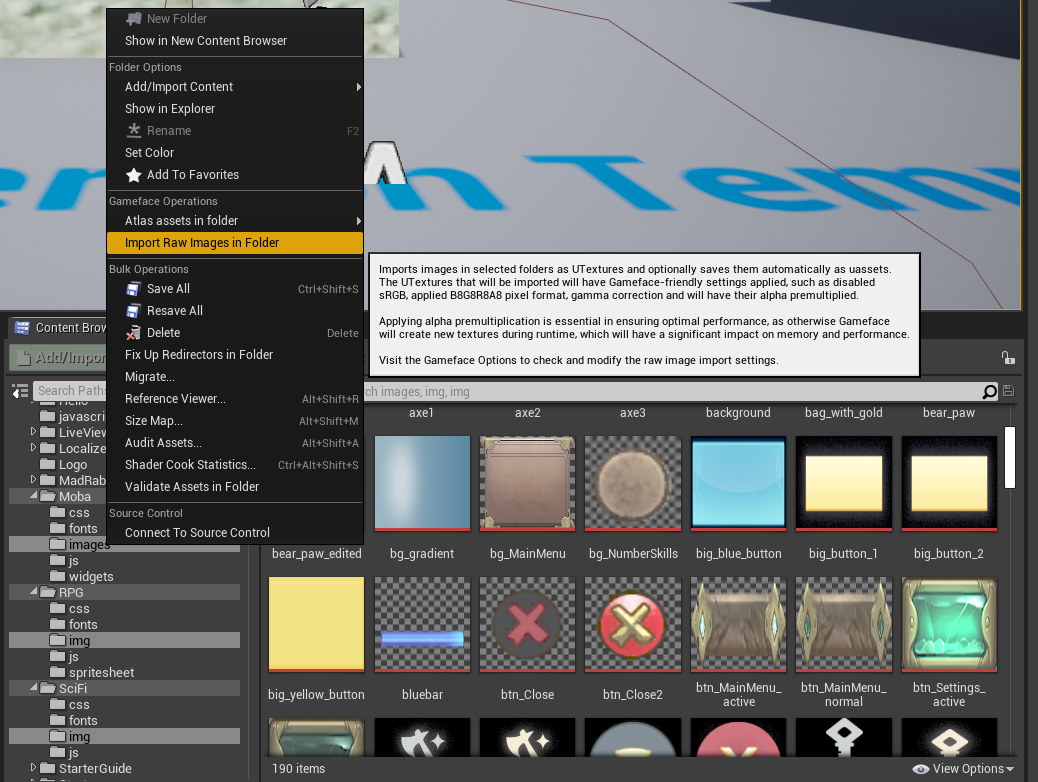Select Moba fonts folder
Image resolution: width=1038 pixels, height=782 pixels.
click(75, 529)
